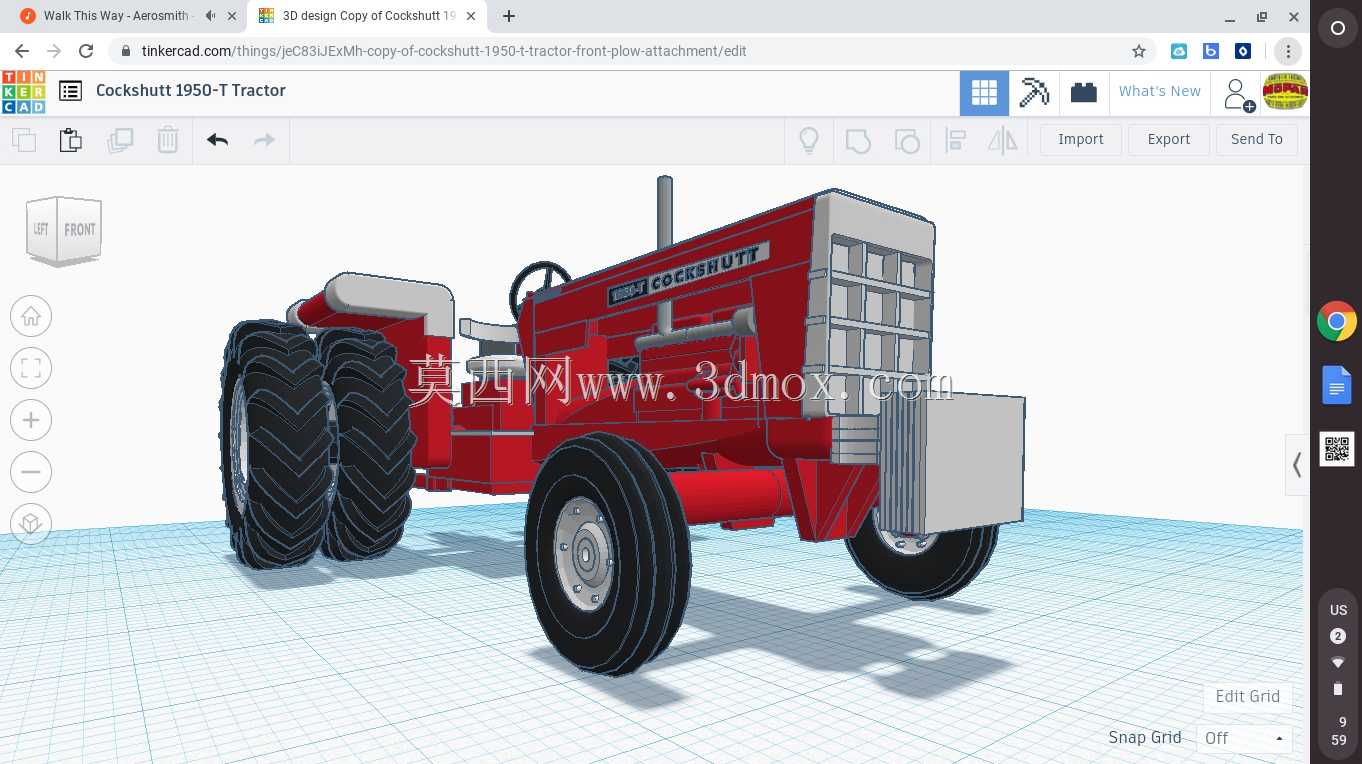Image resolution: width=1362 pixels, height=764 pixels.
Task: Go back in browser history
Action: [22, 51]
